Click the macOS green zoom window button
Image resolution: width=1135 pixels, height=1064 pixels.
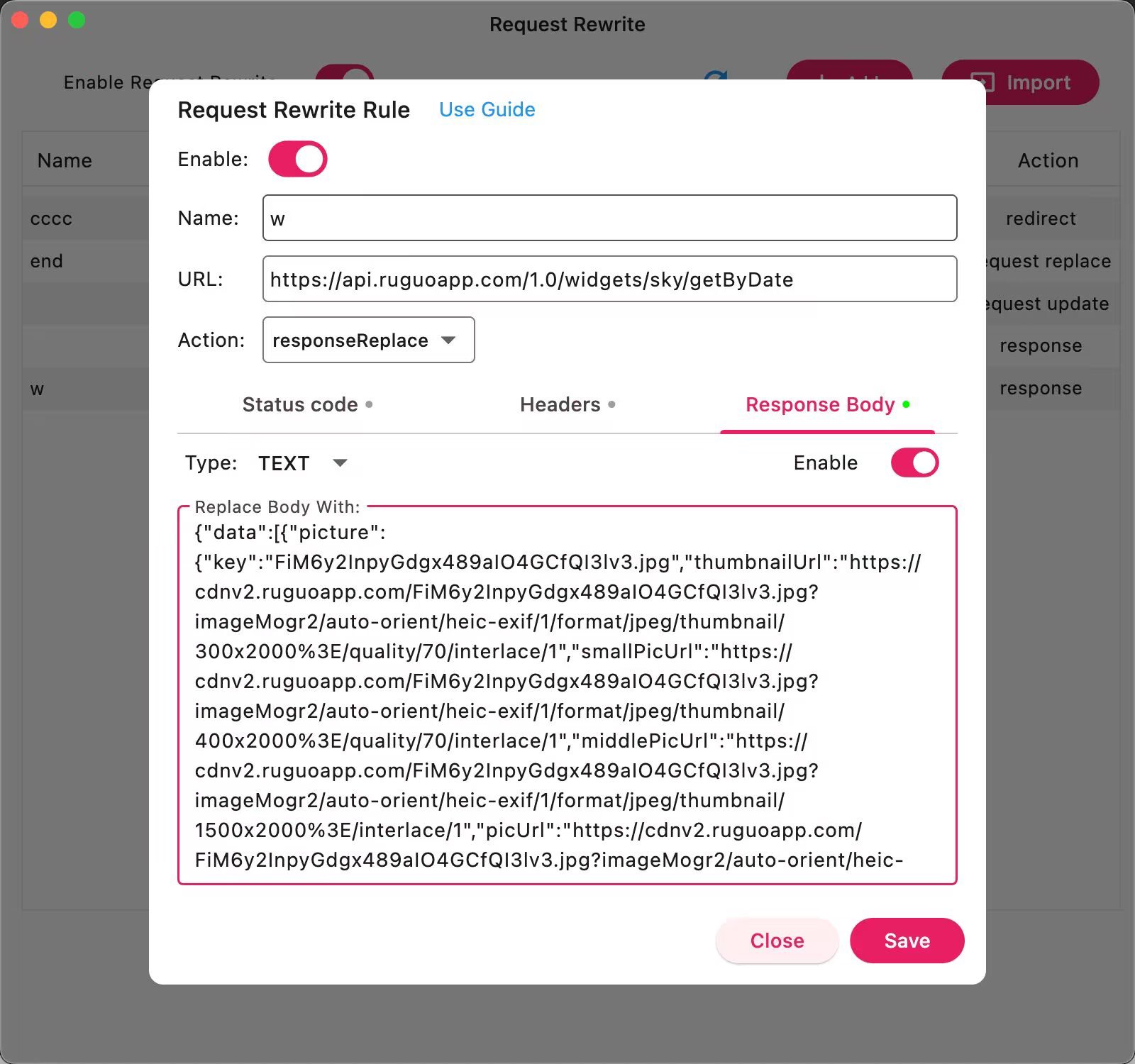pyautogui.click(x=77, y=21)
